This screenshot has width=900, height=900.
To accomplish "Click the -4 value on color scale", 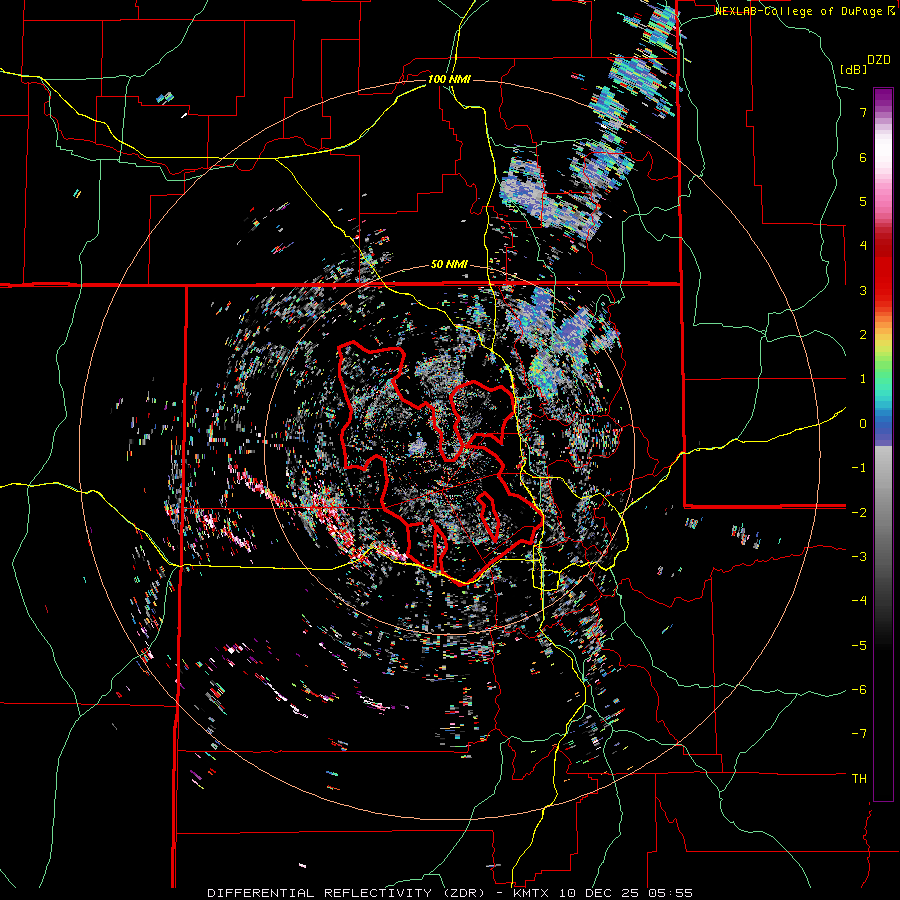I will (859, 600).
